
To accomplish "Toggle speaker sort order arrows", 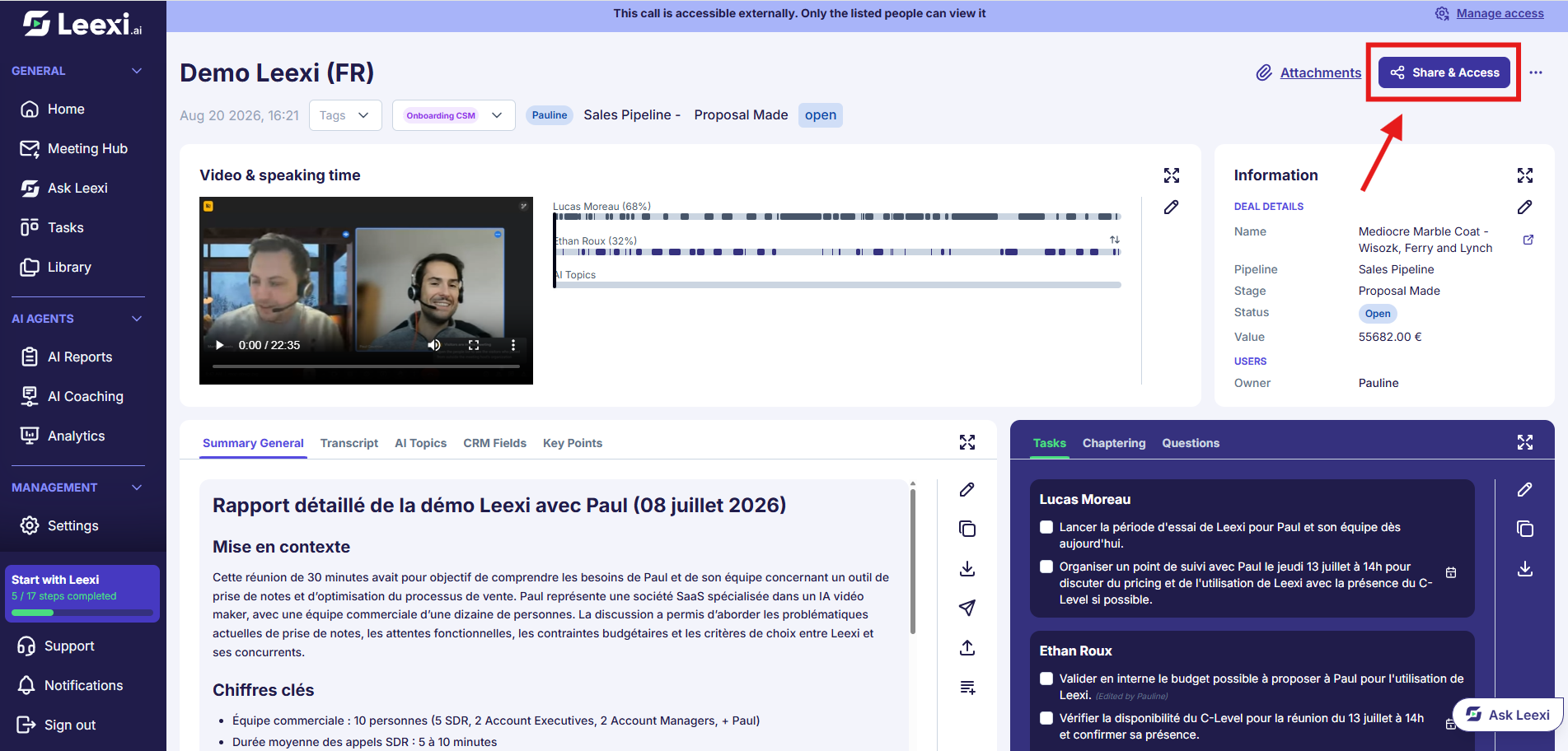I will coord(1115,240).
